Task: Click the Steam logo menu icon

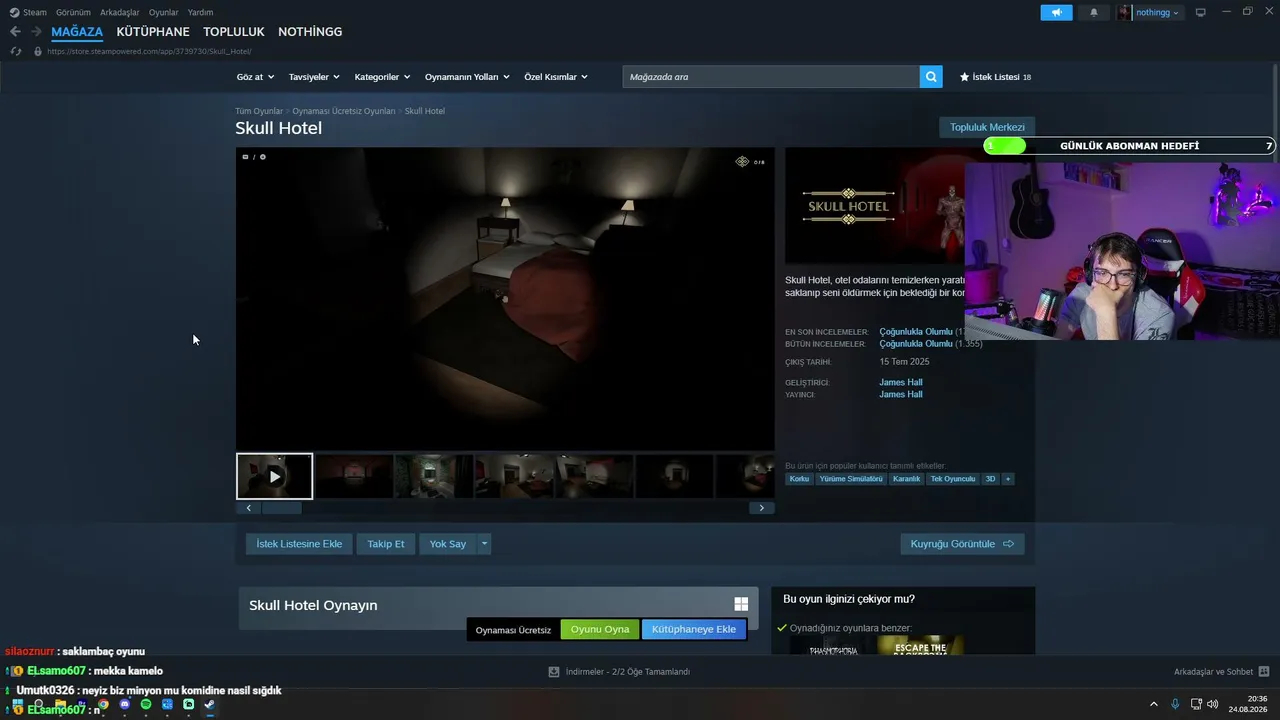Action: click(x=14, y=12)
